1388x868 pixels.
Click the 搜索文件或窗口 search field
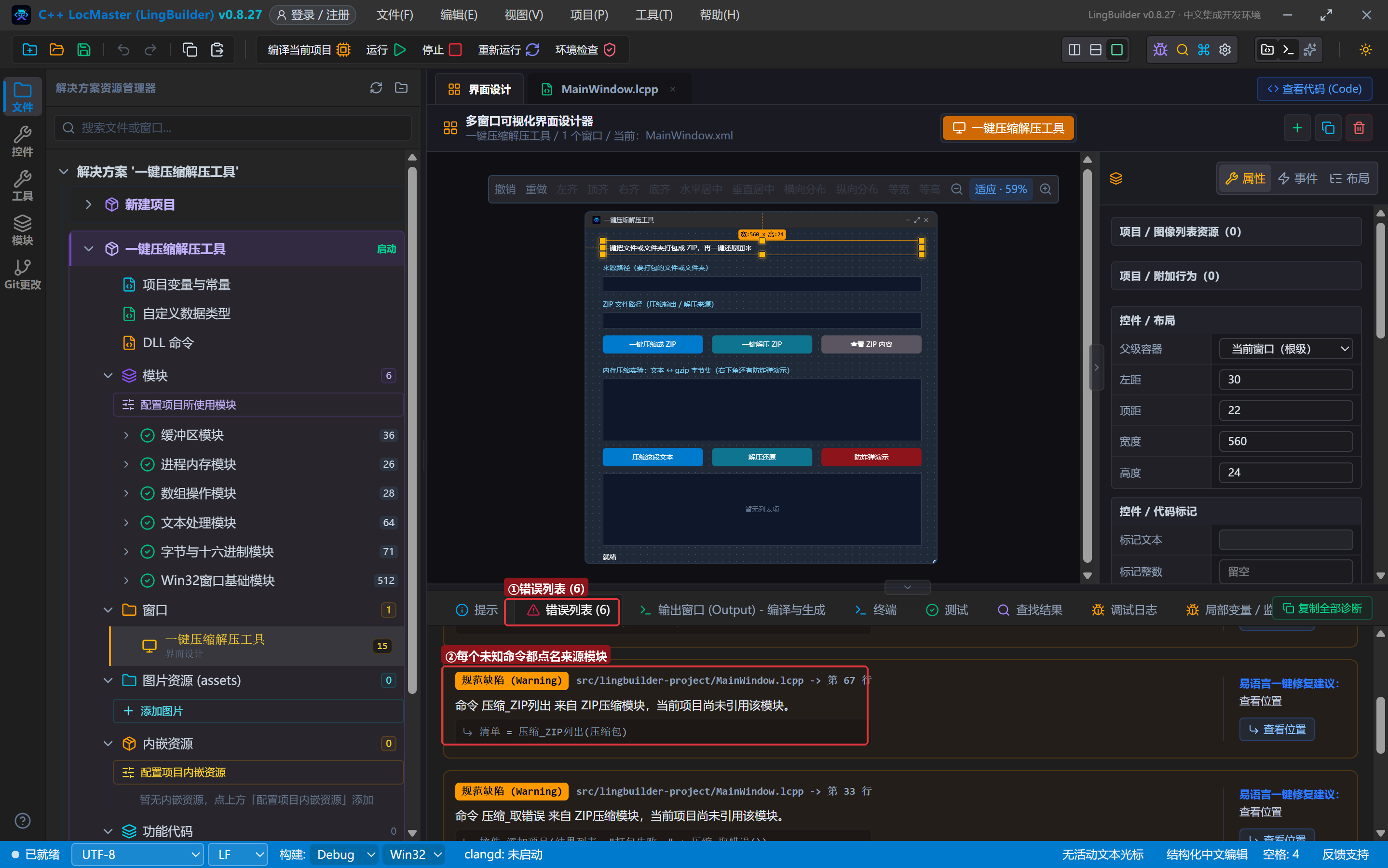point(233,127)
